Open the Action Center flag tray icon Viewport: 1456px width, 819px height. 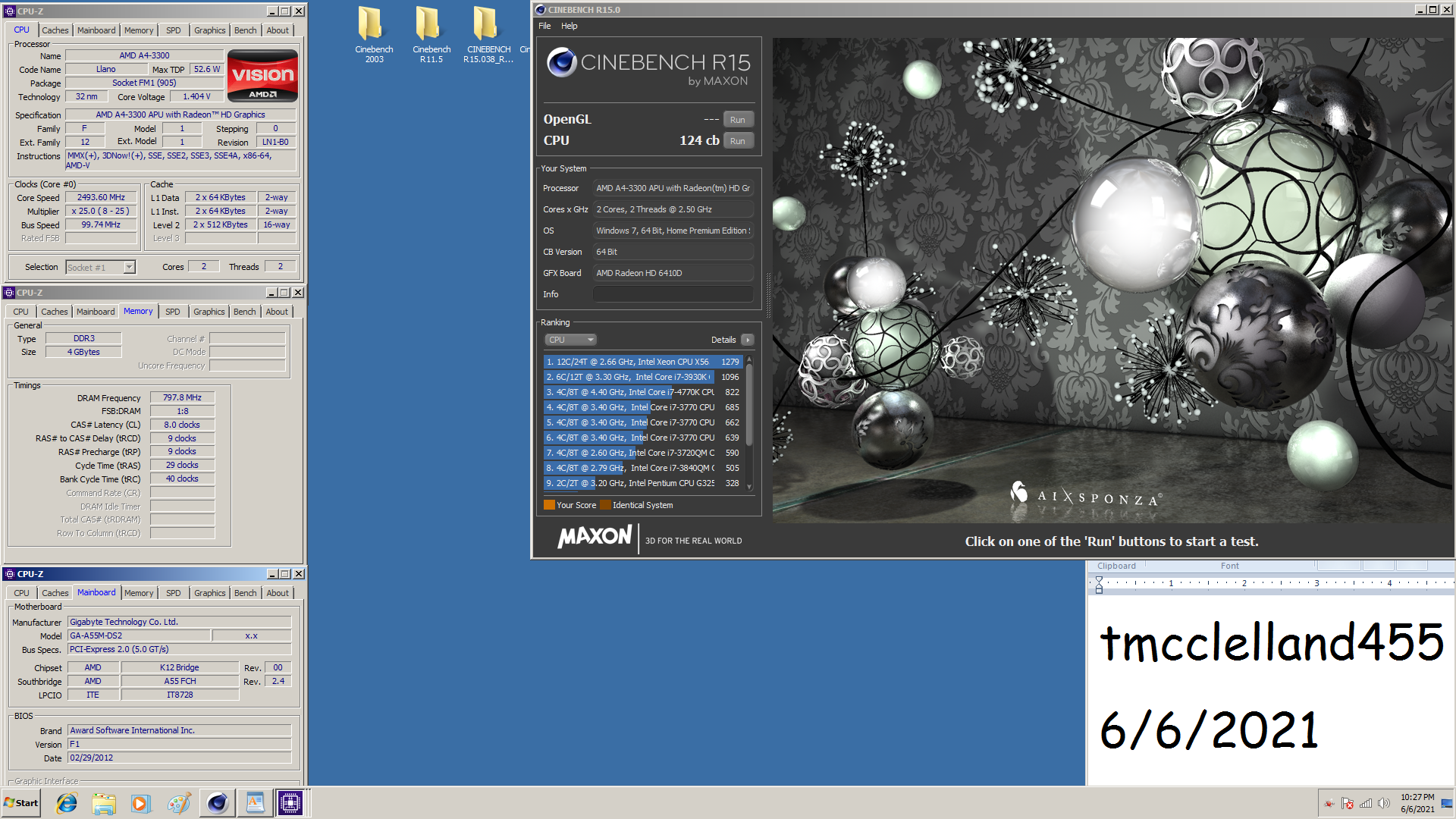(x=1348, y=803)
